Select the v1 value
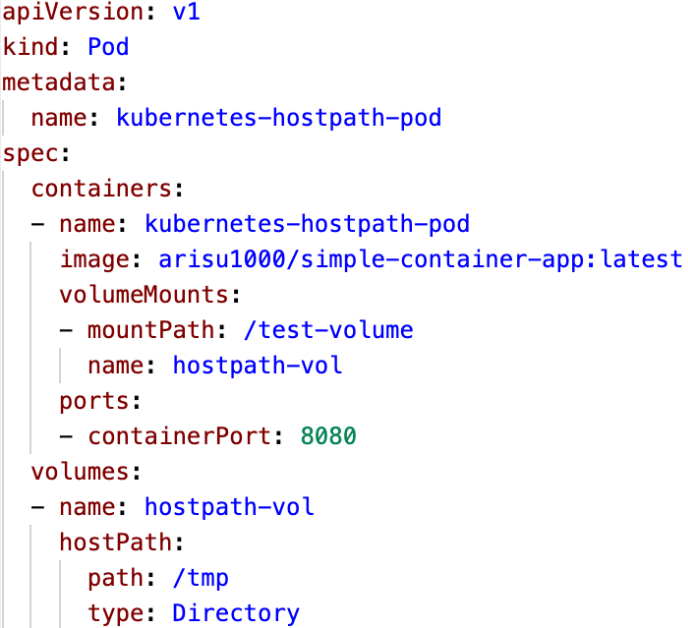The height and width of the screenshot is (628, 688). click(186, 11)
